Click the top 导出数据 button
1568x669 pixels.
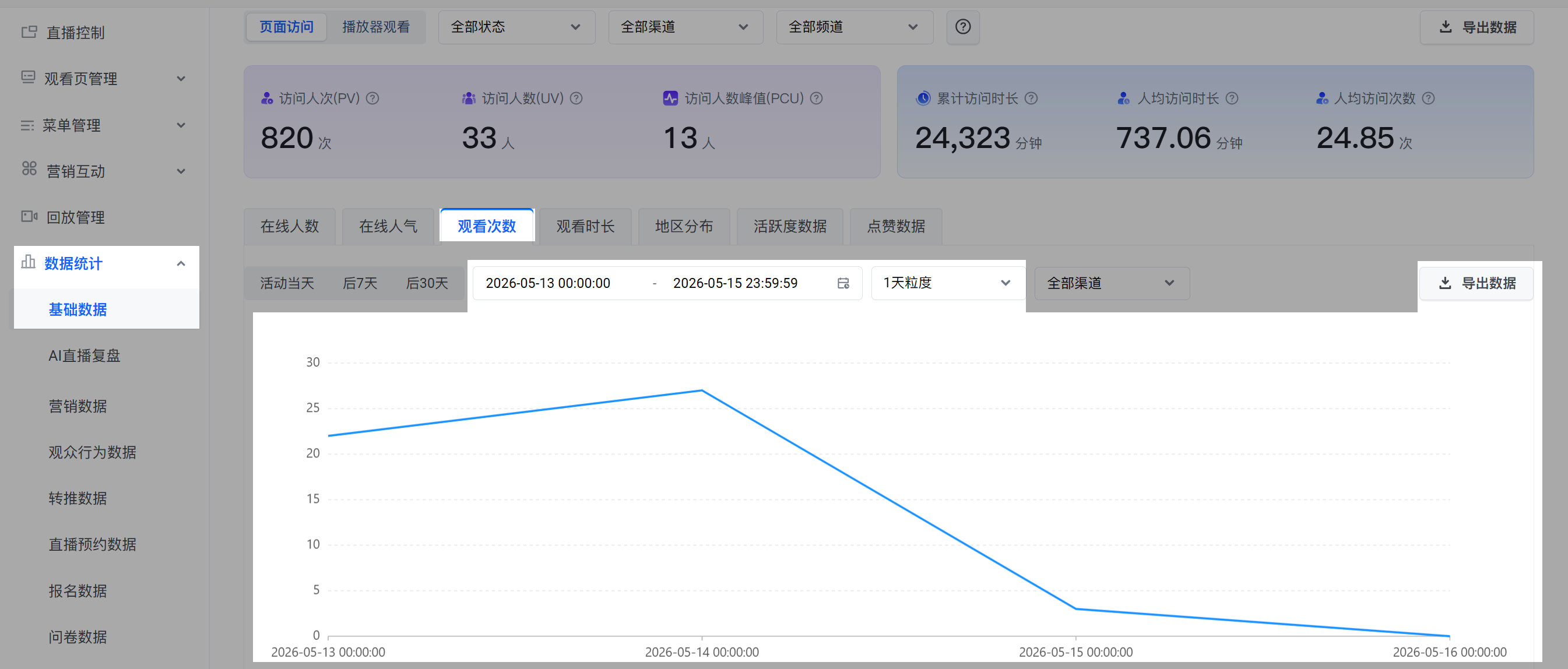point(1476,27)
